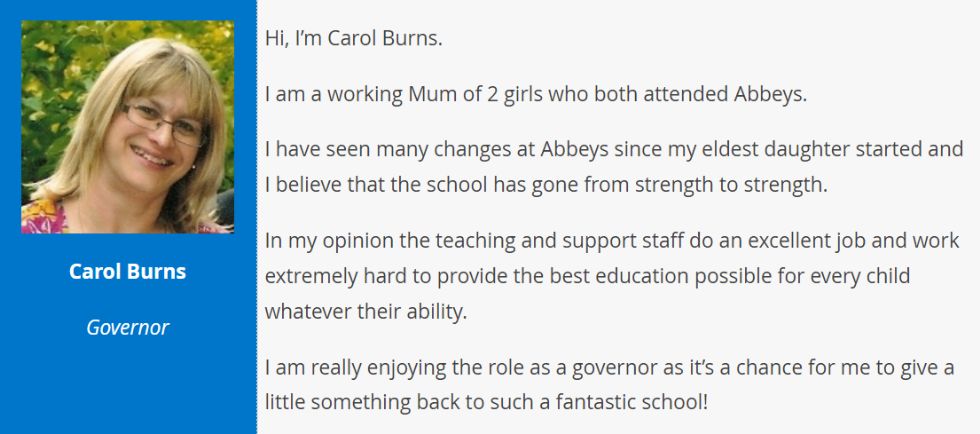Click the line beginning 'In my opinion'
Viewport: 980px width, 434px height.
pos(612,241)
